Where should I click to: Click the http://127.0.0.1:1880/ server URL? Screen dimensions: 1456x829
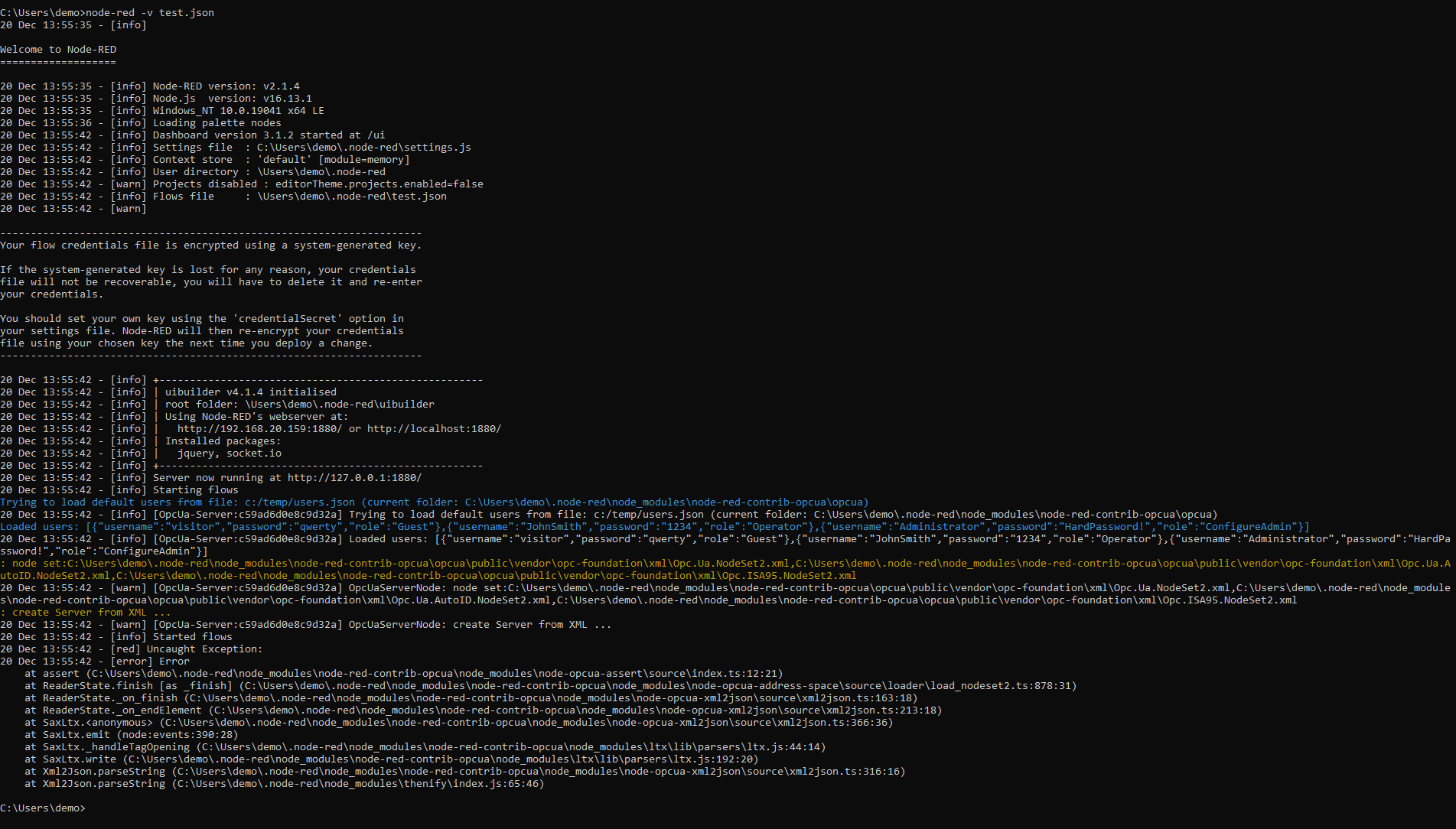click(355, 478)
